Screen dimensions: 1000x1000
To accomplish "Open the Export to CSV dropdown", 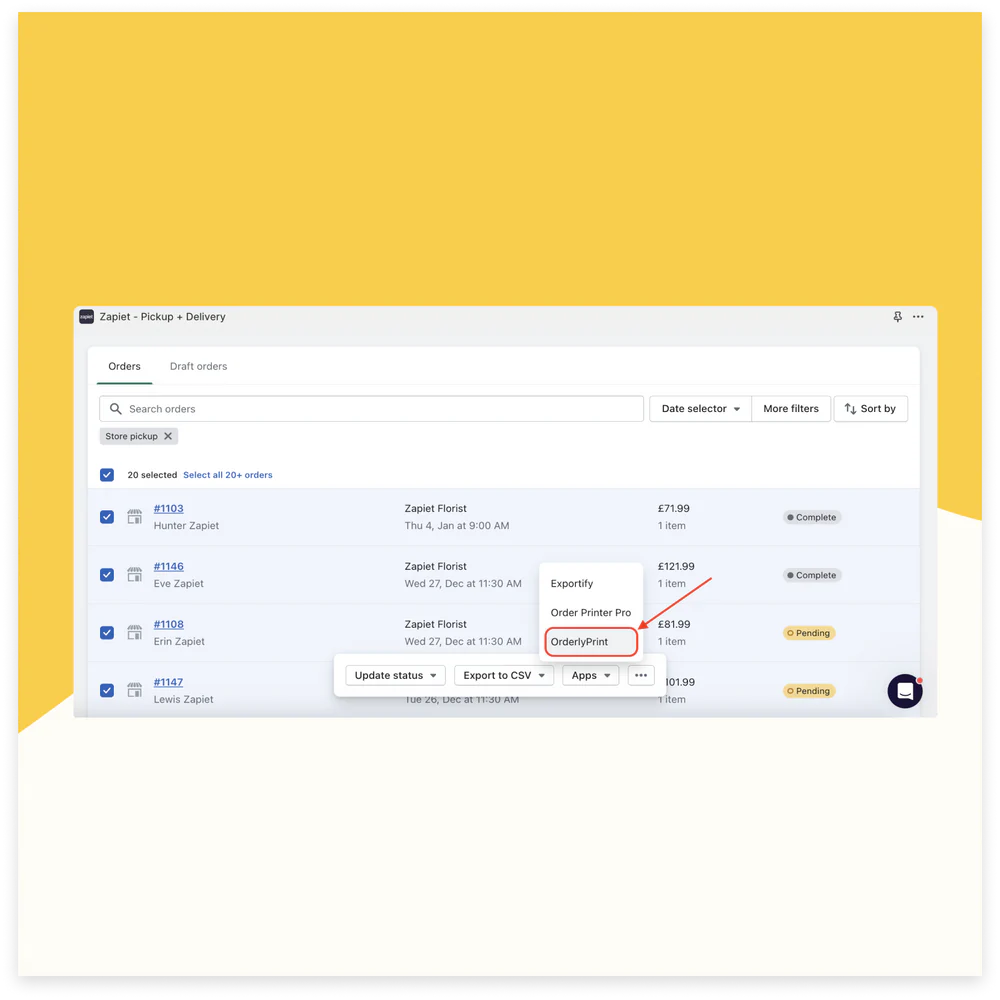I will [503, 675].
